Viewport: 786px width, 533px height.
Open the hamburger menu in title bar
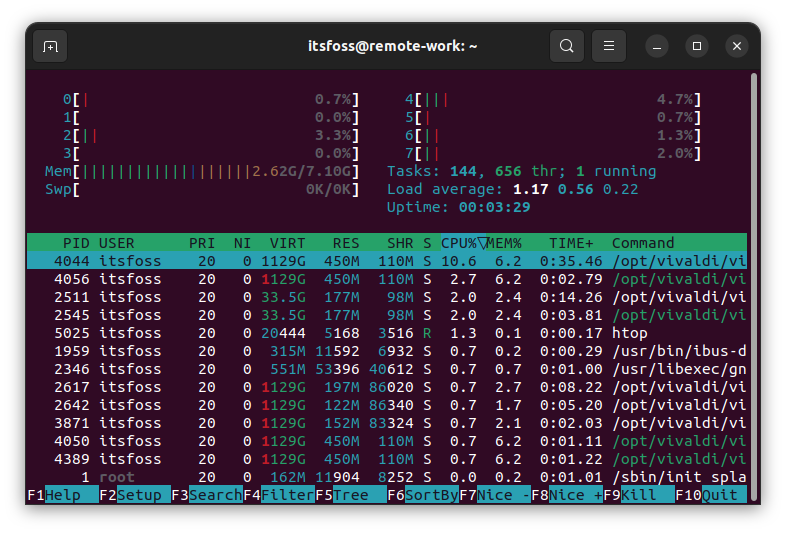(609, 46)
